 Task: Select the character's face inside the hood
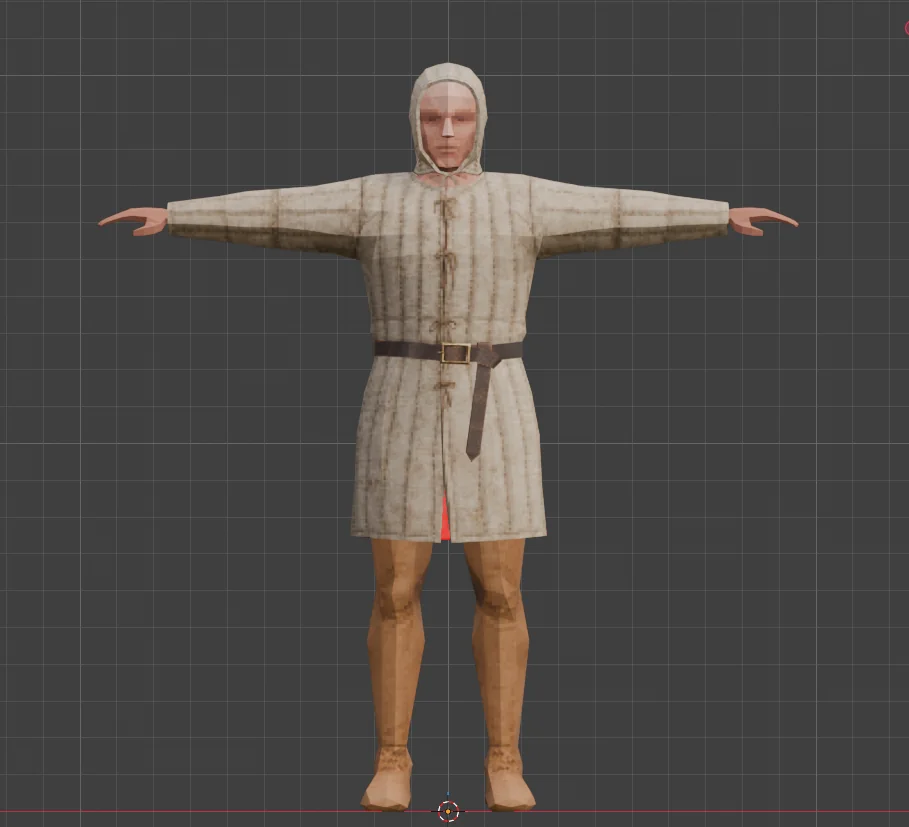pyautogui.click(x=448, y=126)
